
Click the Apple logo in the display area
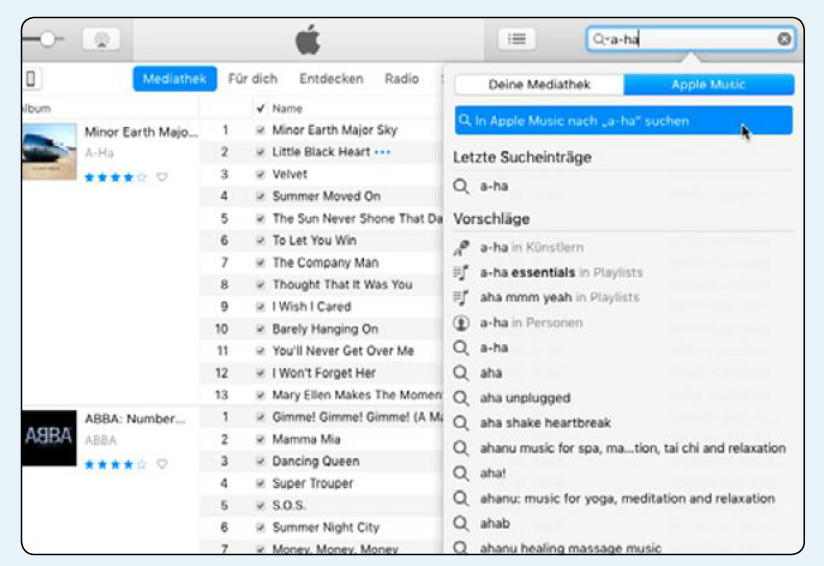coord(308,39)
